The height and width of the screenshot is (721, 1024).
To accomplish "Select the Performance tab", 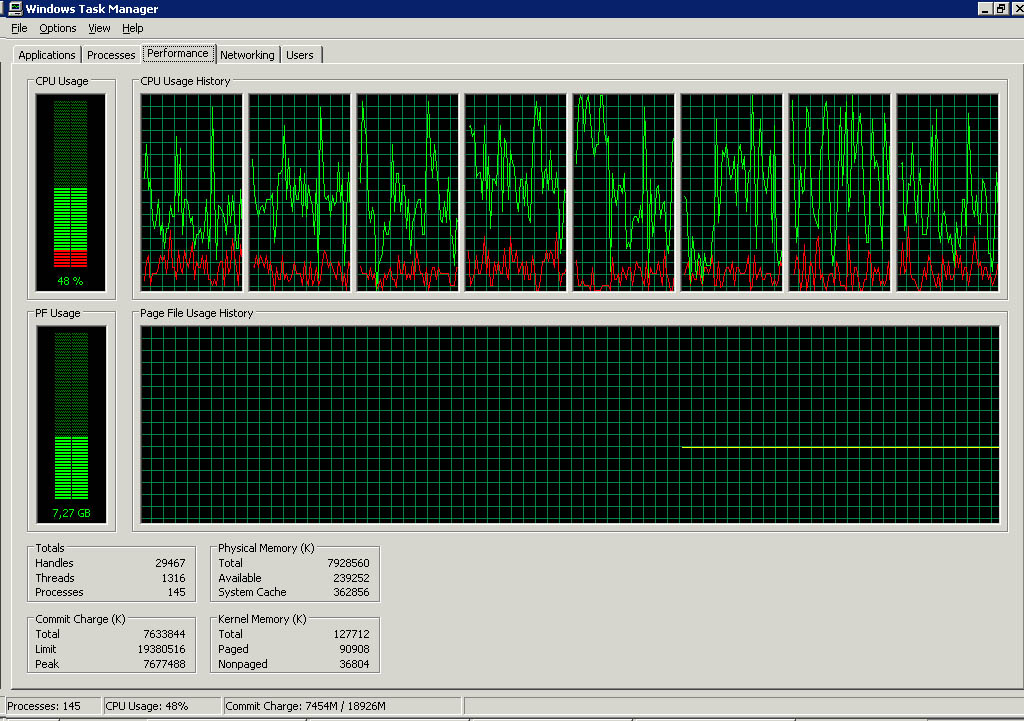I will tap(178, 53).
